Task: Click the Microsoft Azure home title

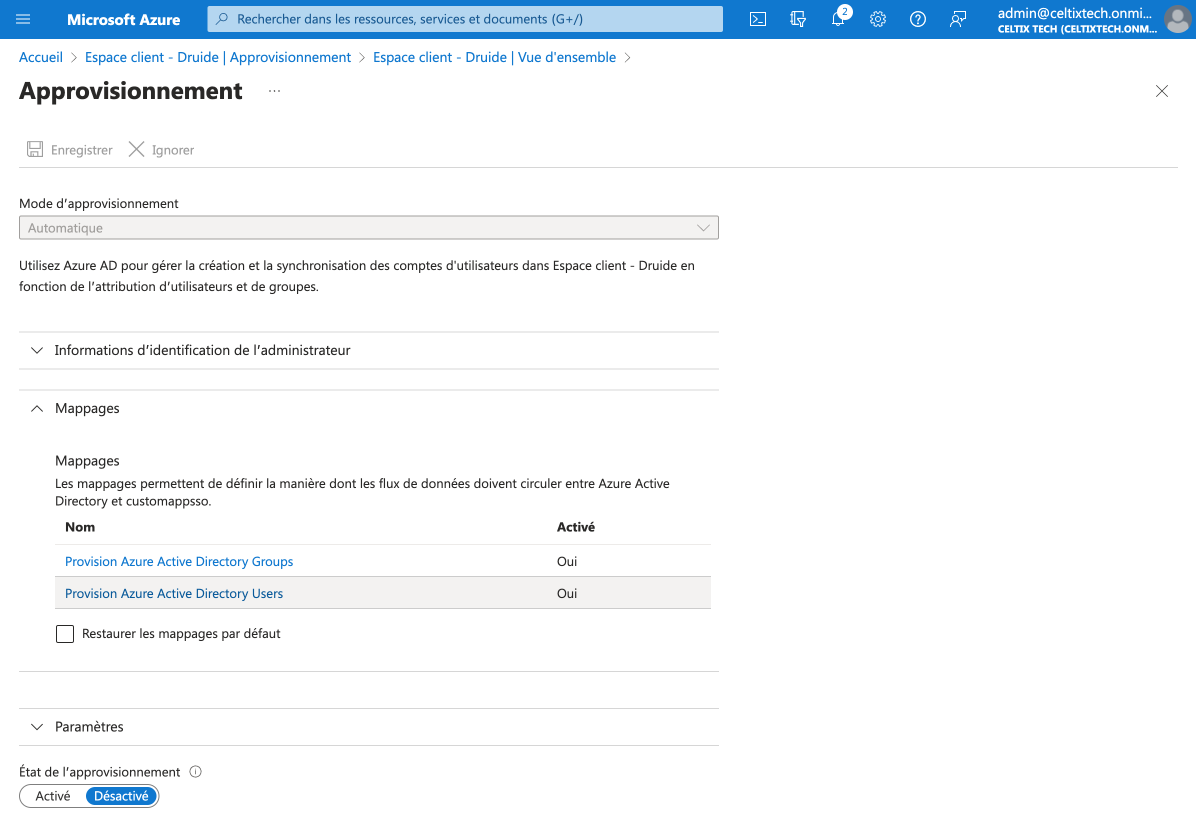Action: coord(124,19)
